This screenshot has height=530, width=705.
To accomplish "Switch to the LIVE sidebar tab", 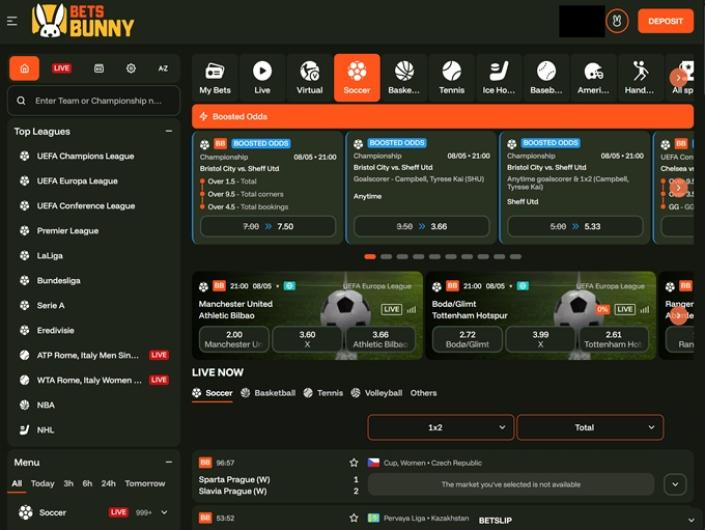I will tap(62, 68).
